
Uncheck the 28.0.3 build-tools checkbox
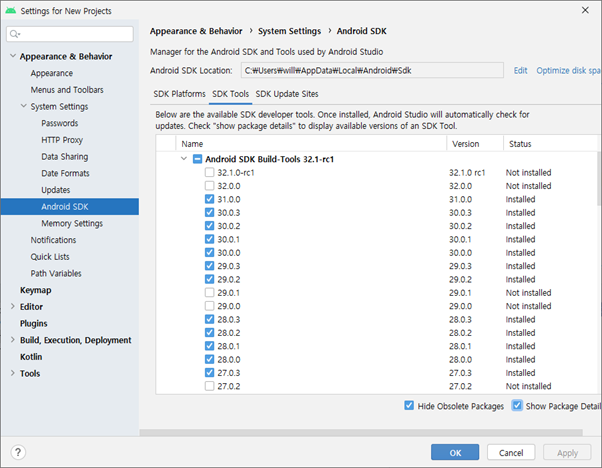(209, 319)
